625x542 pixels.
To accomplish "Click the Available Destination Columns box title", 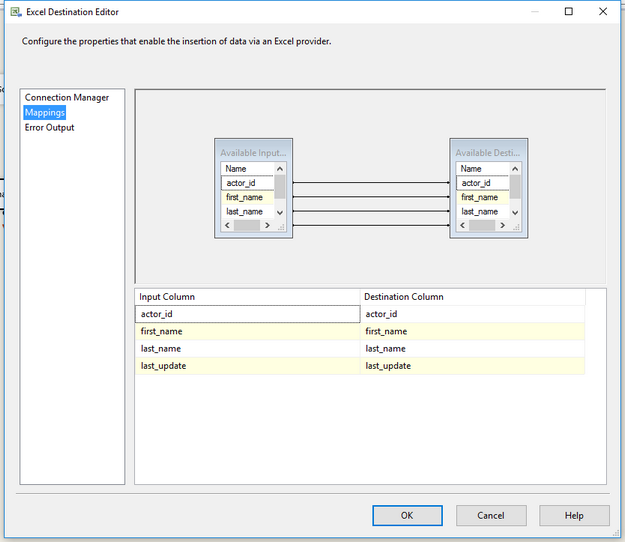I will pyautogui.click(x=487, y=153).
